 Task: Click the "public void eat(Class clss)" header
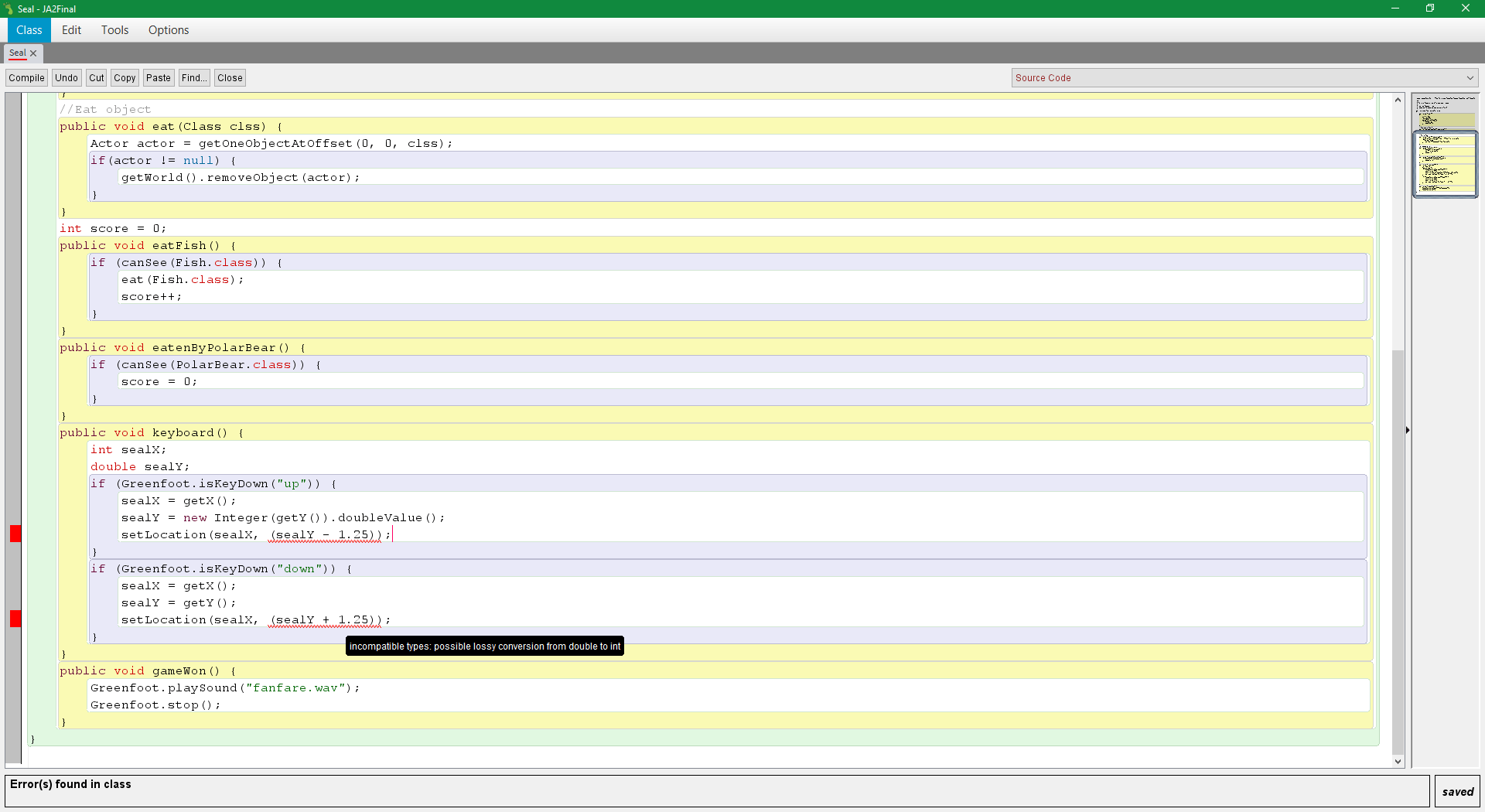pyautogui.click(x=171, y=127)
